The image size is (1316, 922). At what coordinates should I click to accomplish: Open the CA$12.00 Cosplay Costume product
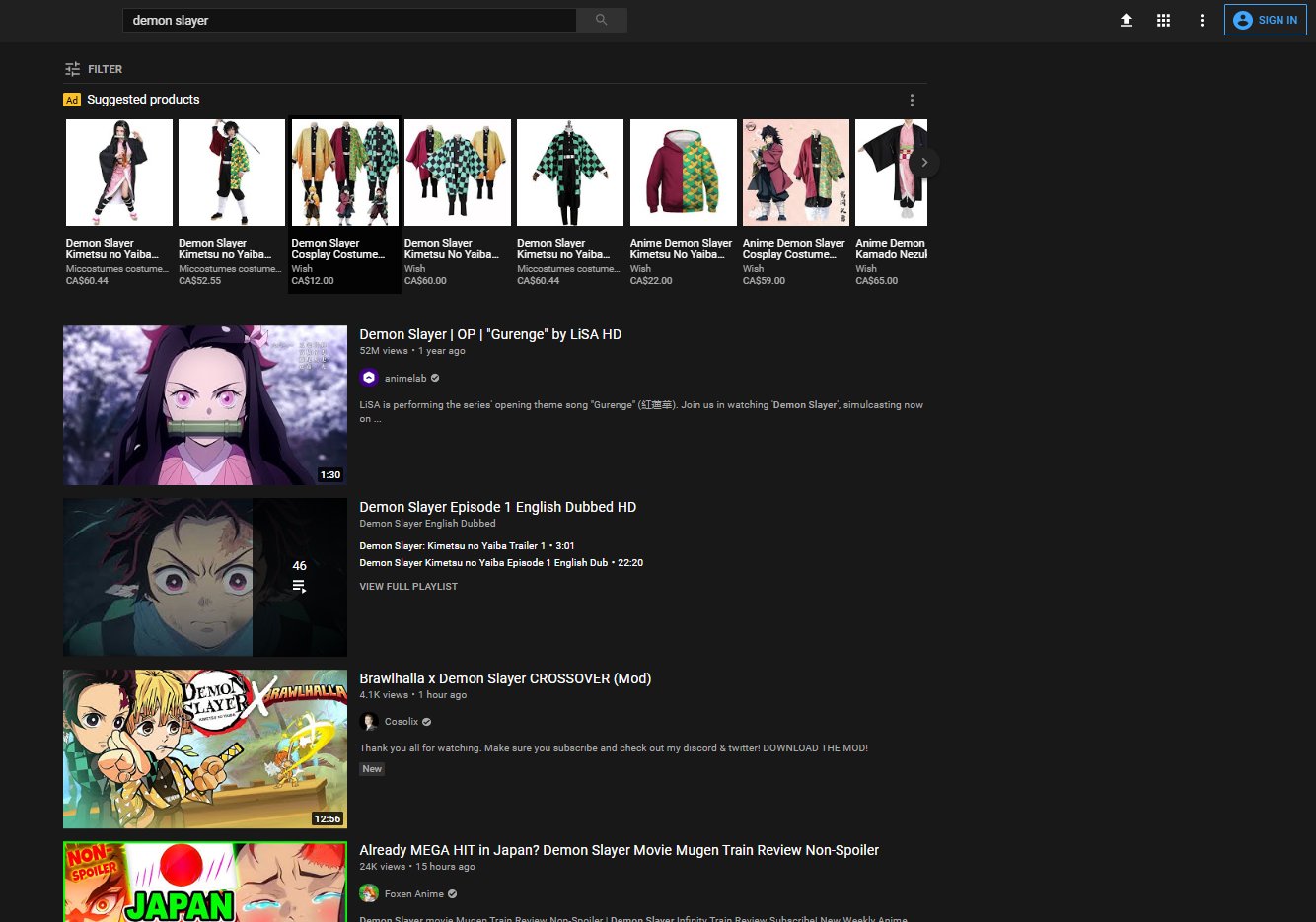[344, 204]
